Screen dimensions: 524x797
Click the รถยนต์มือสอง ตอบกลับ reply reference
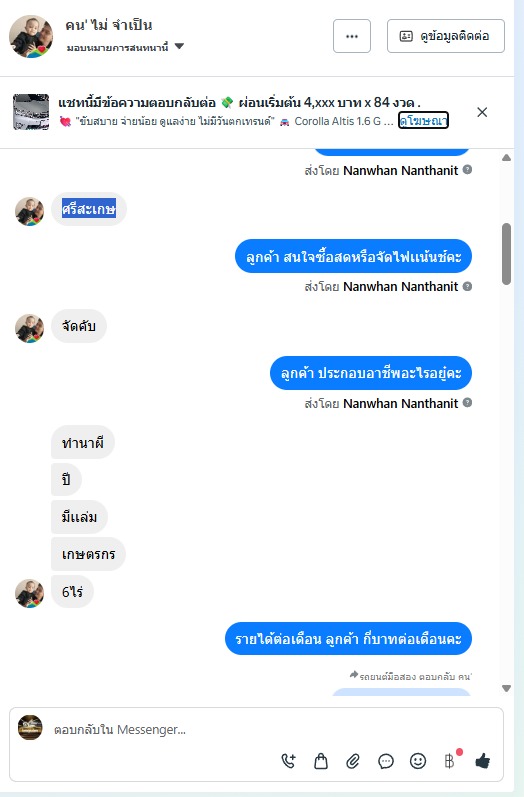coord(411,677)
